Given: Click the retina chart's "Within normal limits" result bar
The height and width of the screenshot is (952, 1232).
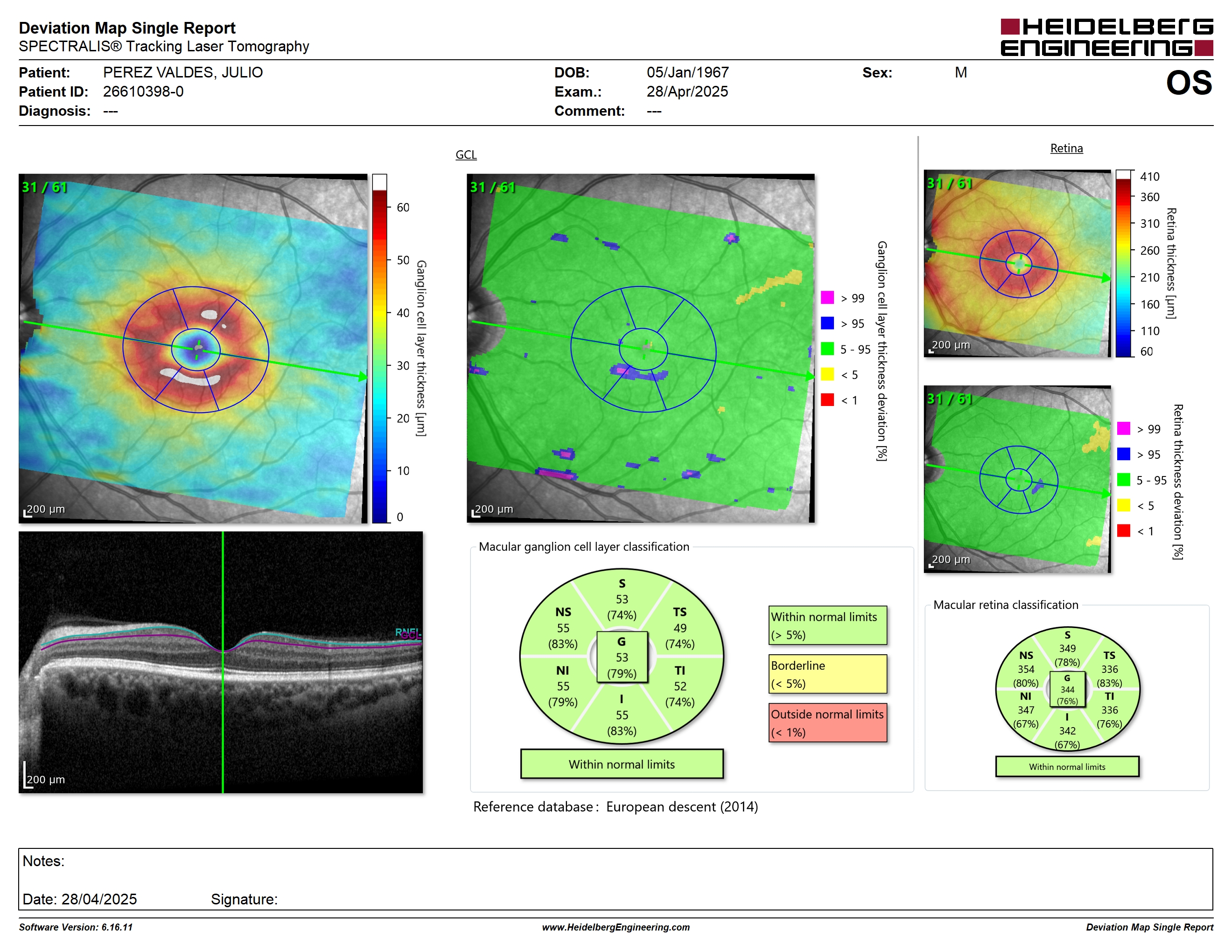Looking at the screenshot, I should (x=1067, y=767).
